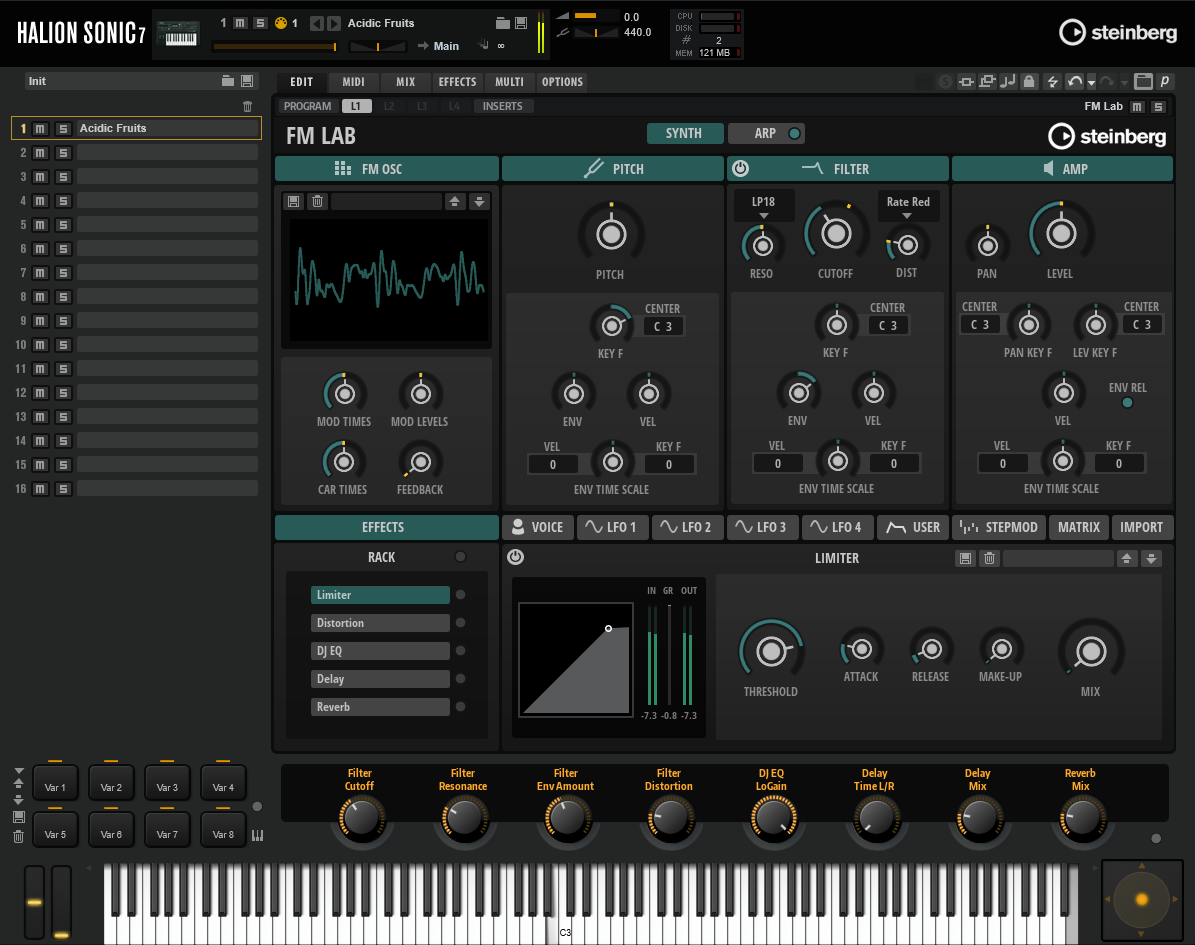Toggle the ARP on/off indicator

(794, 133)
